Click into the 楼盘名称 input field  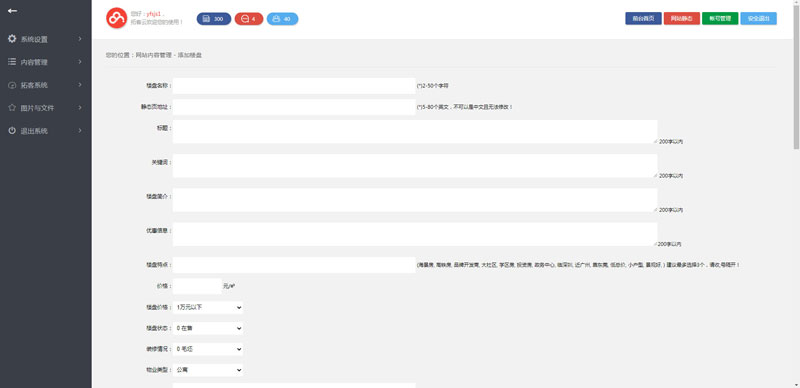click(294, 86)
